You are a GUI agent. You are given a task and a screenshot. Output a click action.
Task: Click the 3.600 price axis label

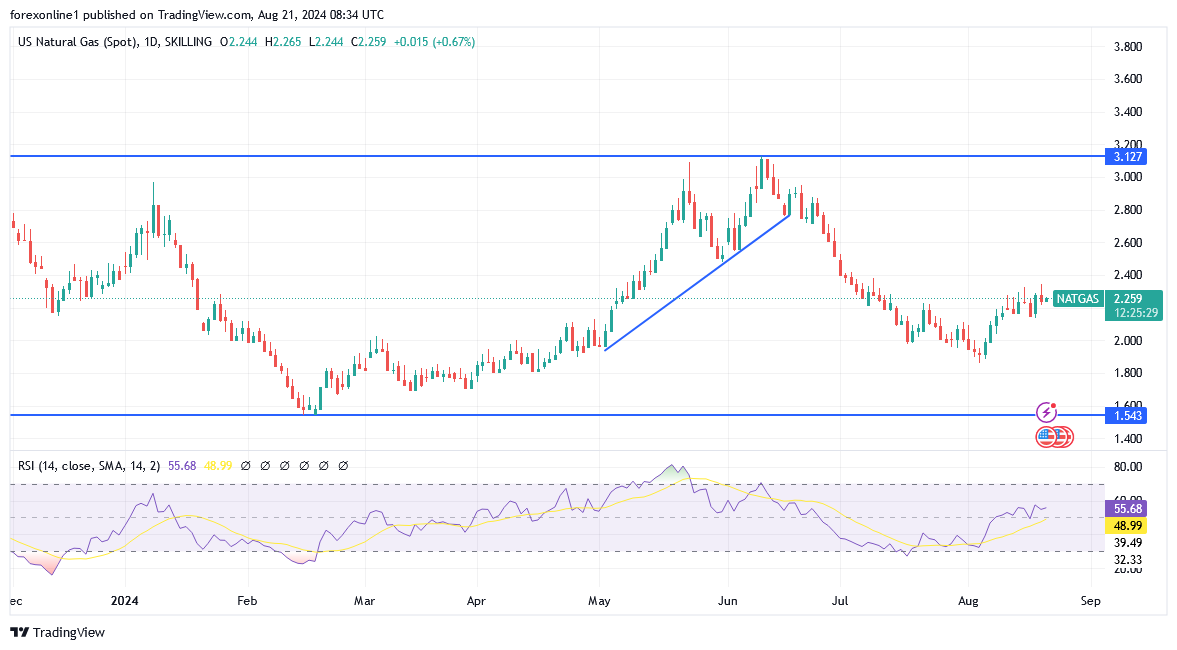1127,79
